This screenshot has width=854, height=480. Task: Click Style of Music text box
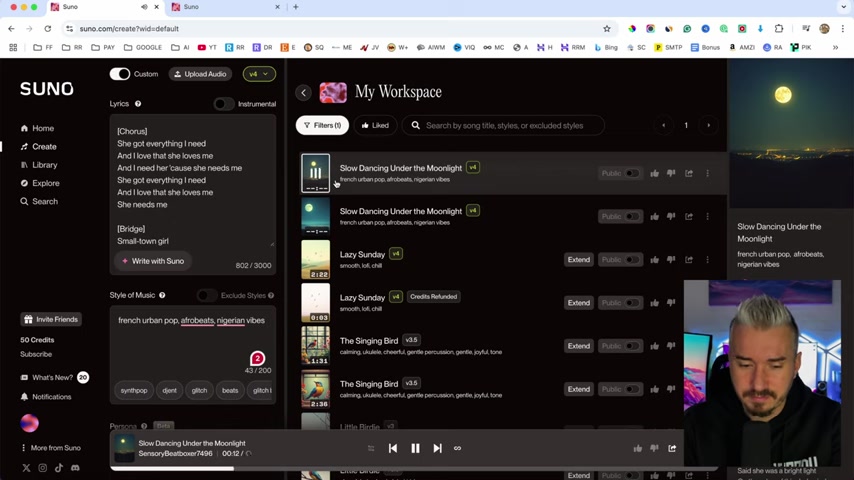pos(193,342)
